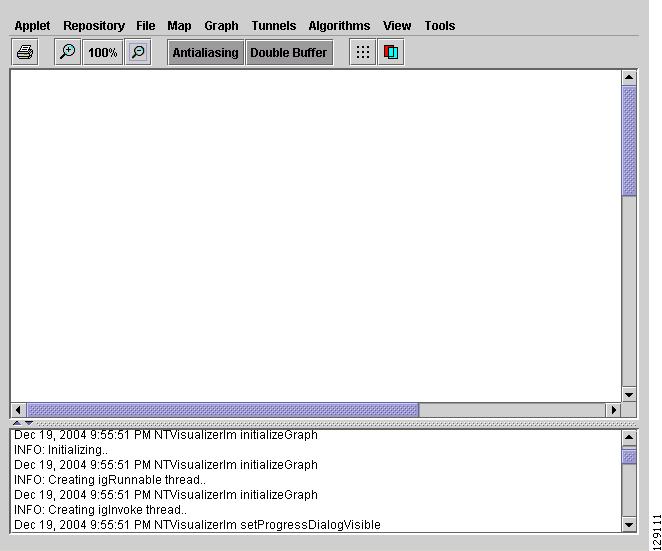Screen dimensions: 662x551
Task: Open the Tunnels menu
Action: pos(274,26)
